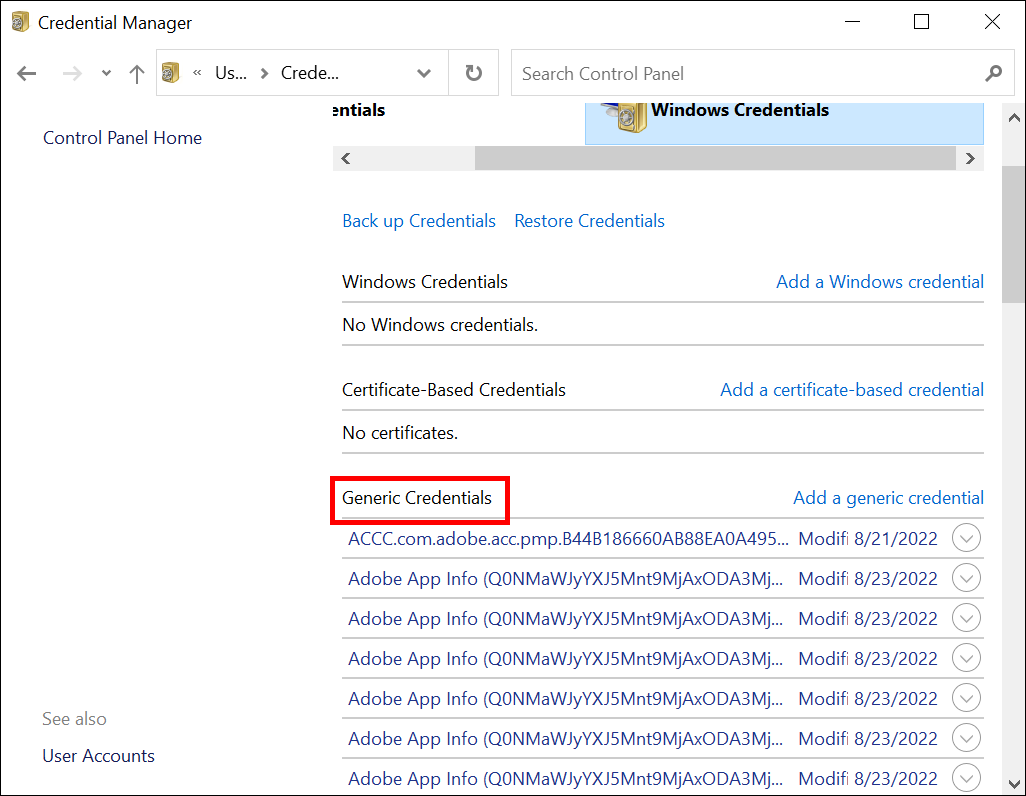Image resolution: width=1026 pixels, height=796 pixels.
Task: Expand the last visible Adobe App Info chevron
Action: point(966,778)
